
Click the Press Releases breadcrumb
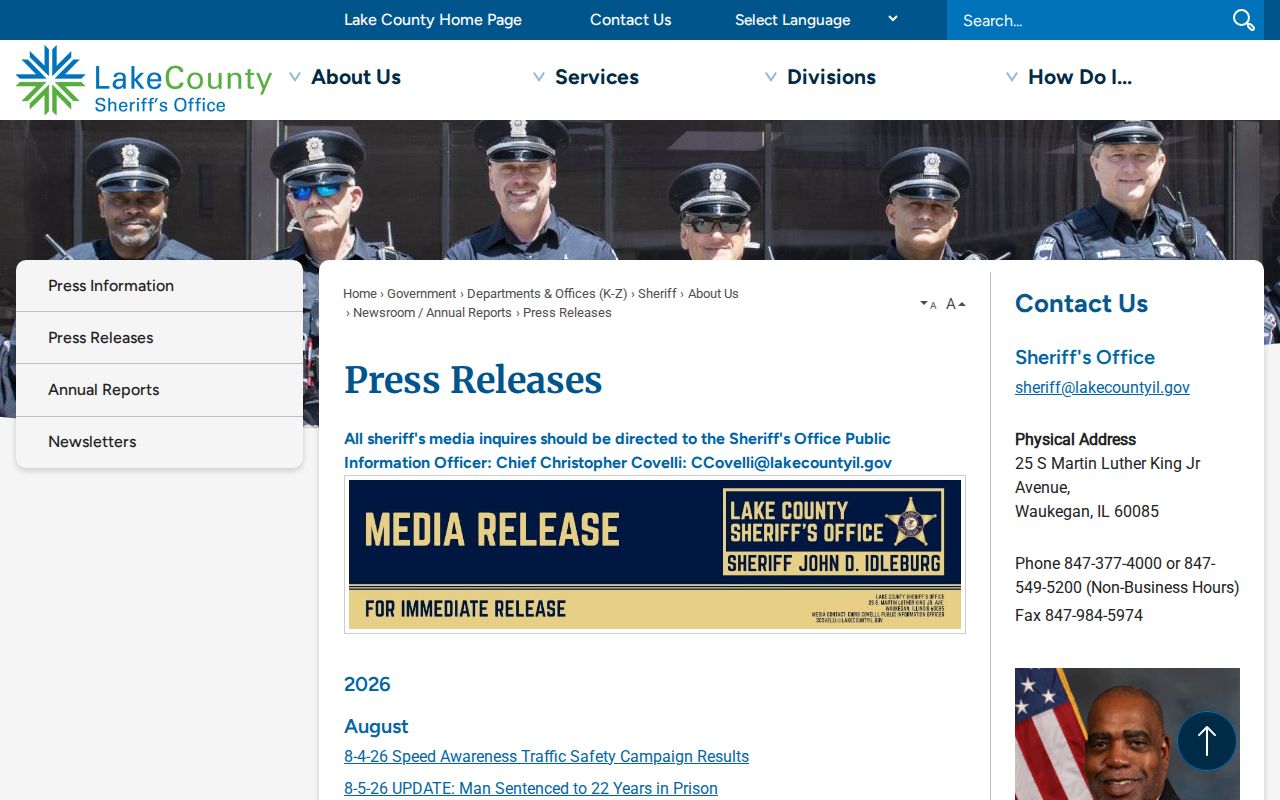(x=567, y=313)
